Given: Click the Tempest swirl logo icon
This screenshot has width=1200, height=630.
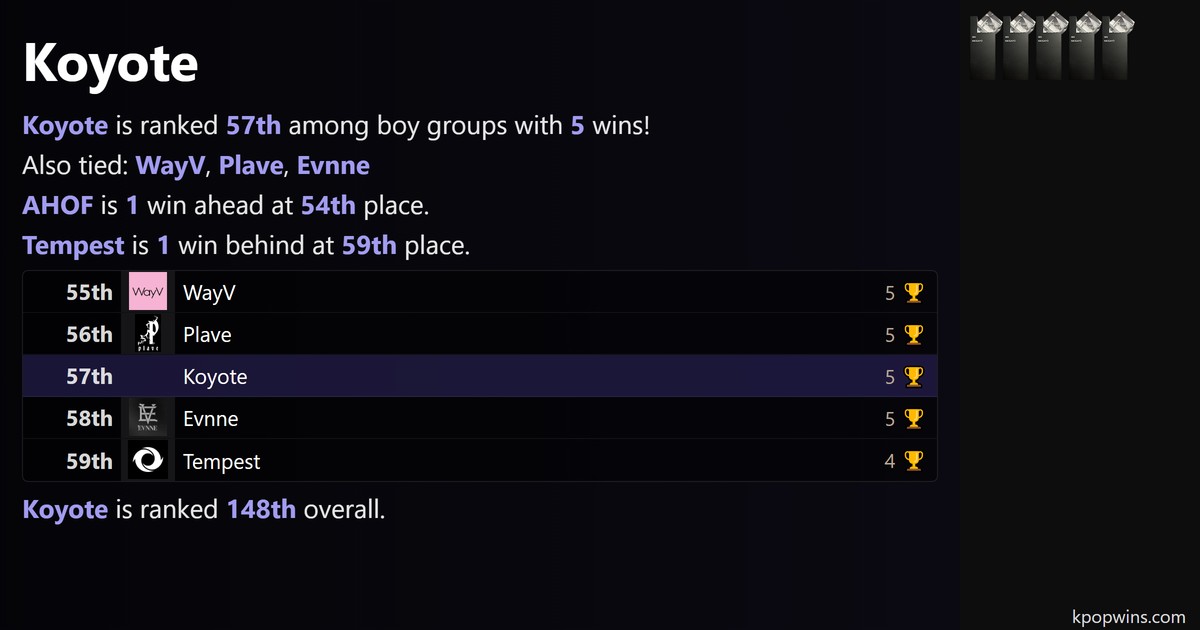Looking at the screenshot, I should pos(148,461).
